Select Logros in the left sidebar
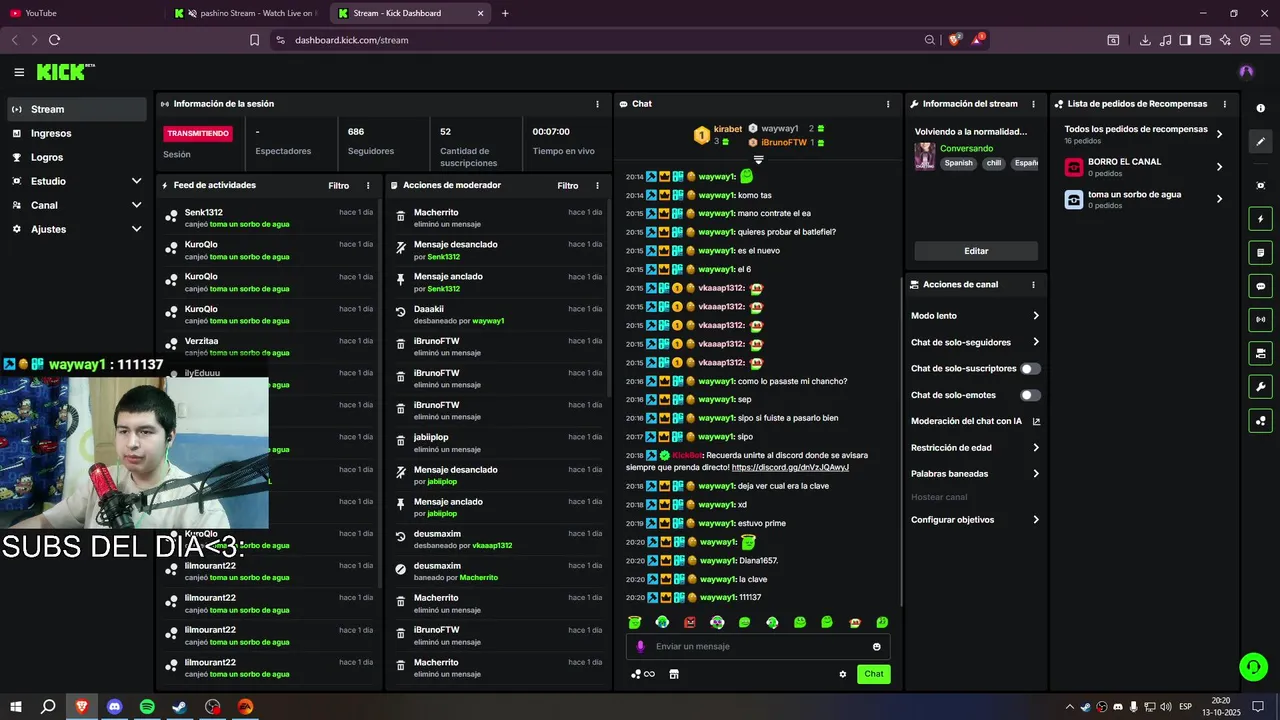1280x720 pixels. [x=78, y=157]
